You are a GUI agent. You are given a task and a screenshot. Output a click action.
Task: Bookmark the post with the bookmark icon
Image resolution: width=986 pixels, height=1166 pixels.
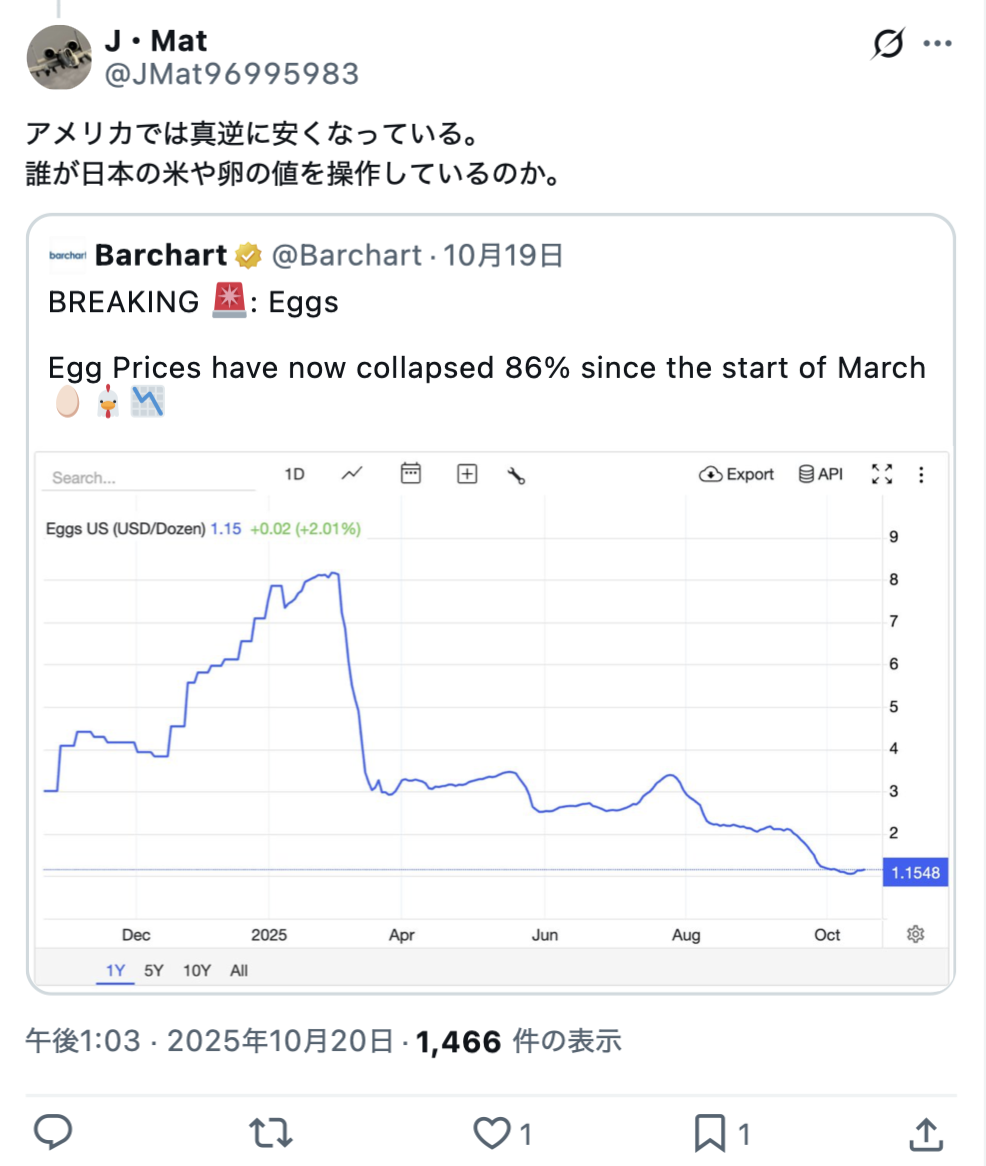click(x=709, y=1132)
